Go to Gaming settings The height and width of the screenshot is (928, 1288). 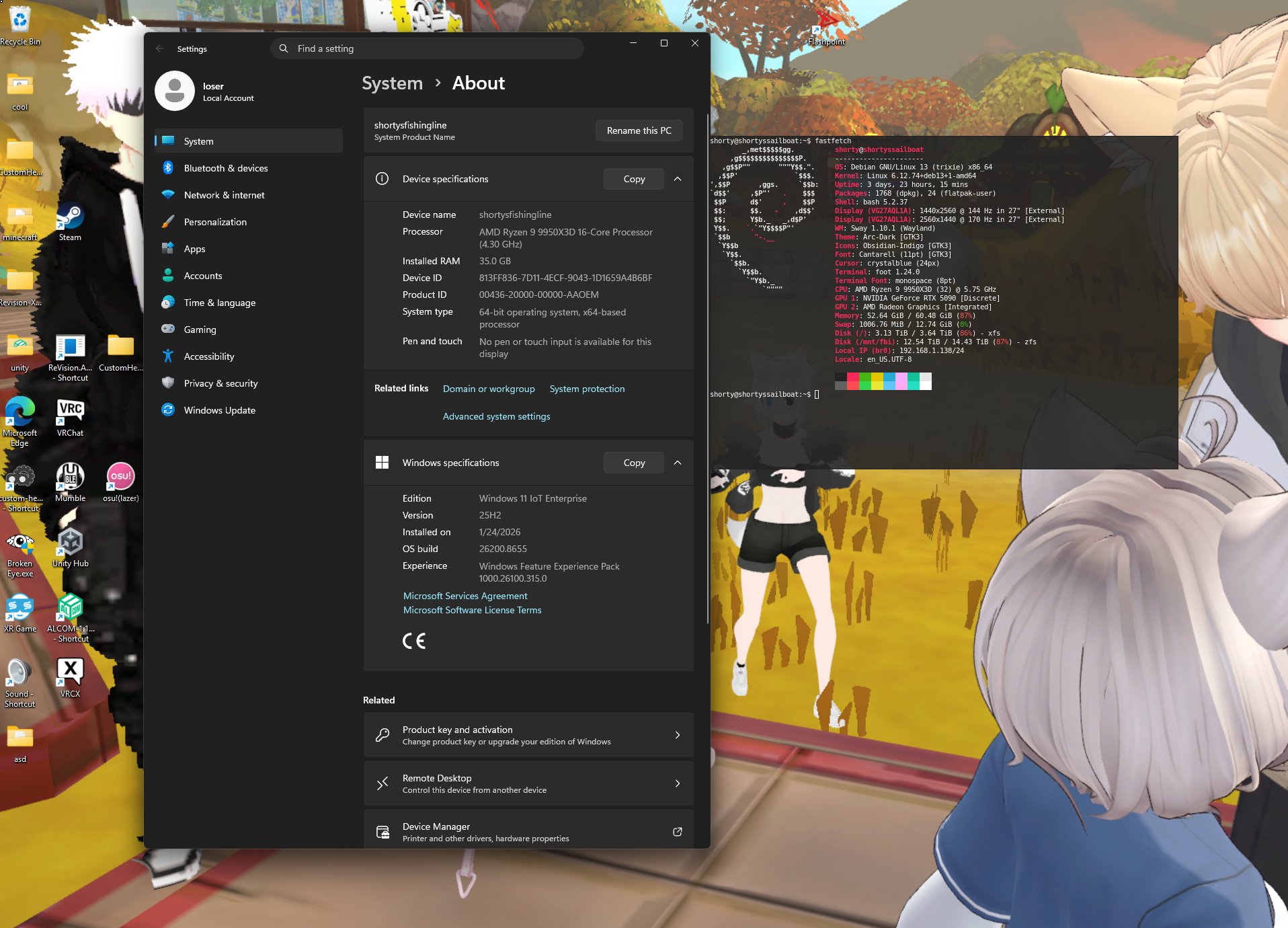(x=249, y=330)
